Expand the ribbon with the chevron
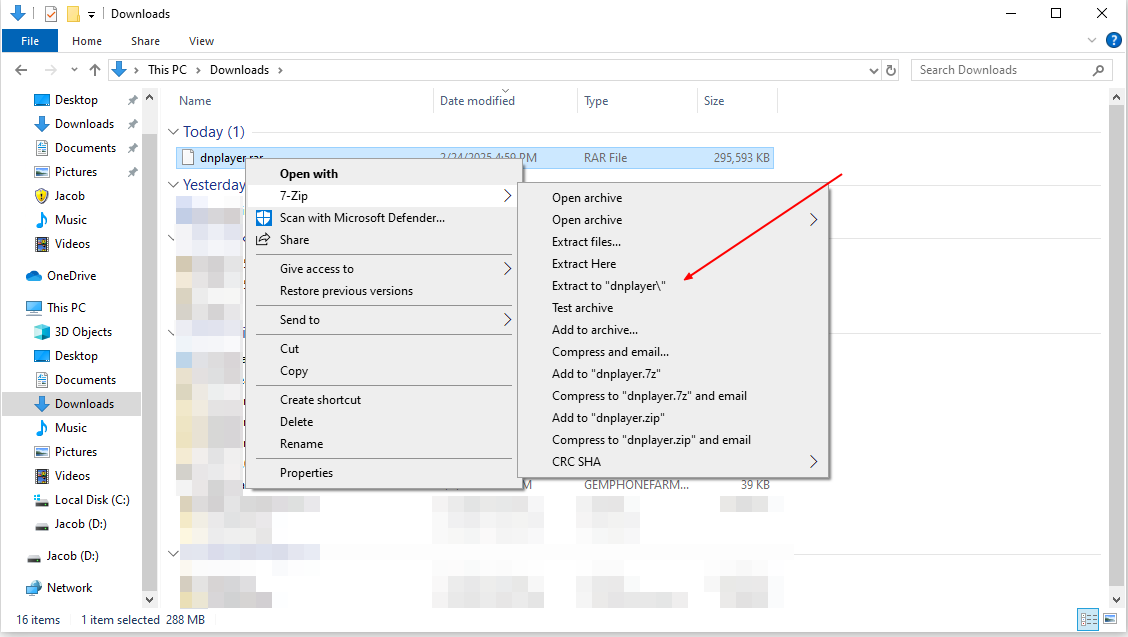Viewport: 1128px width, 637px height. coord(1092,40)
